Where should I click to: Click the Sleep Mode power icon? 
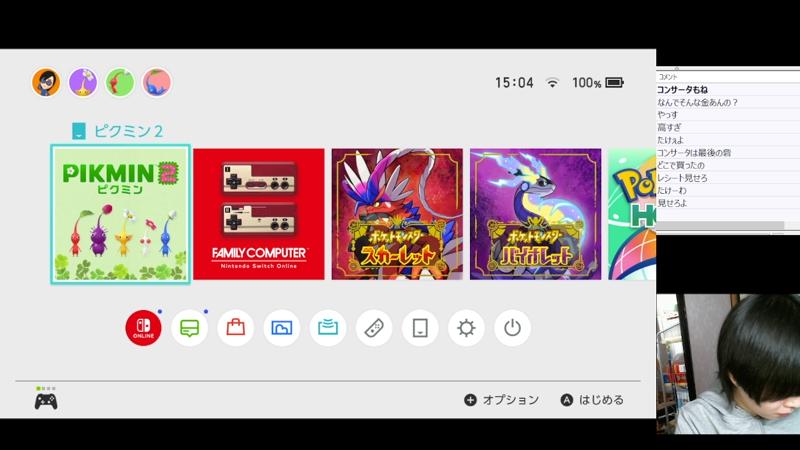coord(512,328)
